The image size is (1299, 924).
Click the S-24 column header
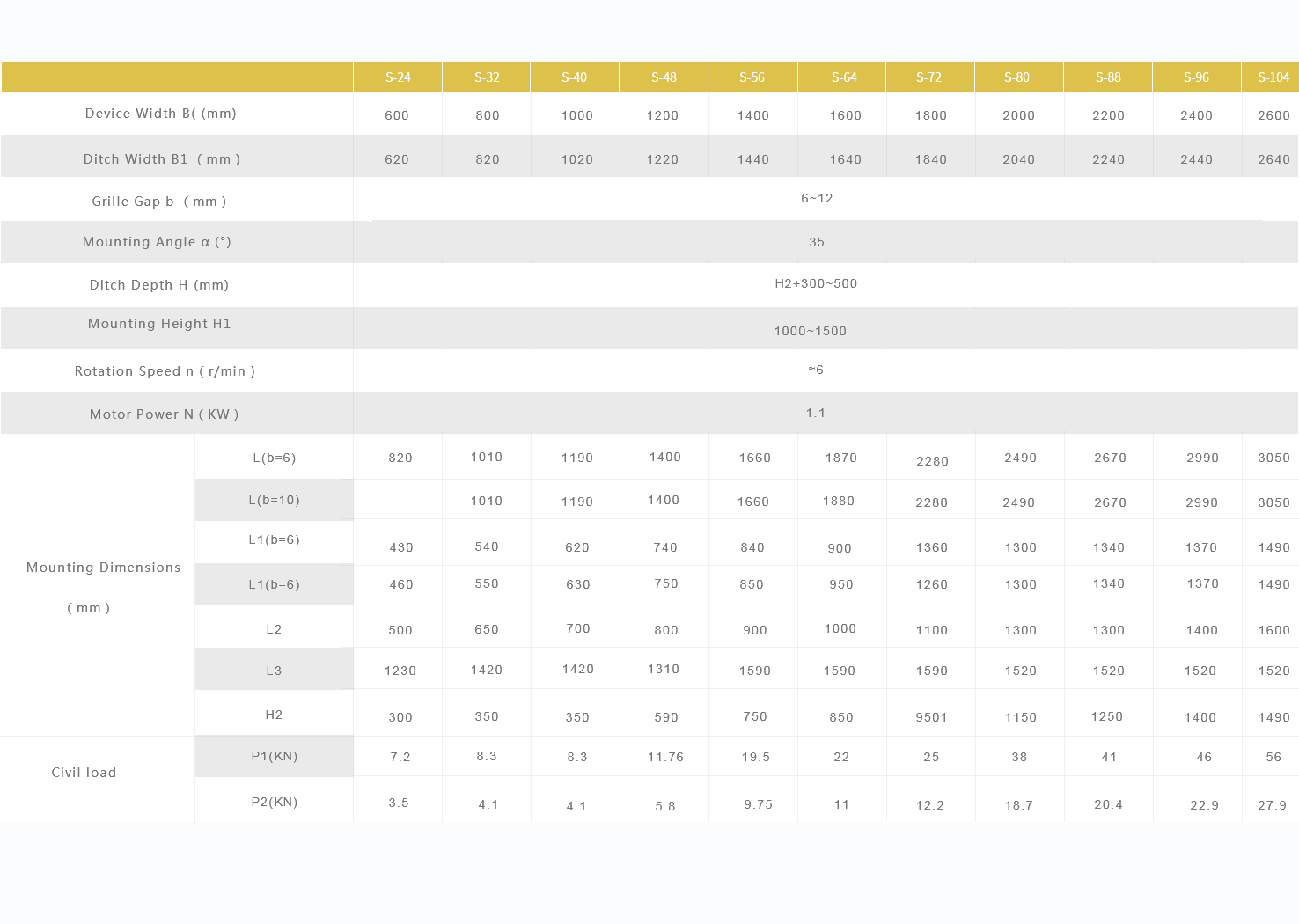click(x=398, y=77)
